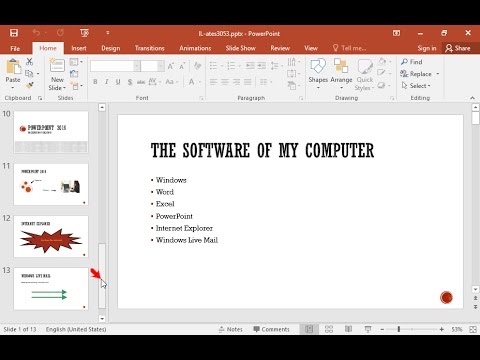Toggle bulleted list formatting

[213, 65]
